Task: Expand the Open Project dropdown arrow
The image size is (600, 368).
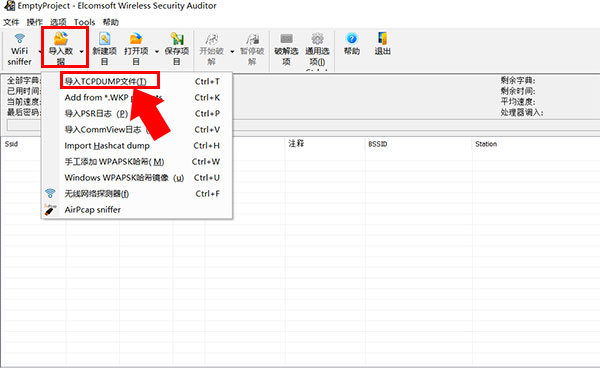Action: click(x=157, y=51)
